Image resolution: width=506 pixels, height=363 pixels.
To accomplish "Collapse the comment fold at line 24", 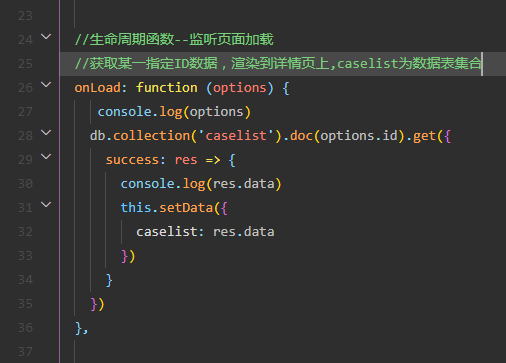I will [x=46, y=37].
